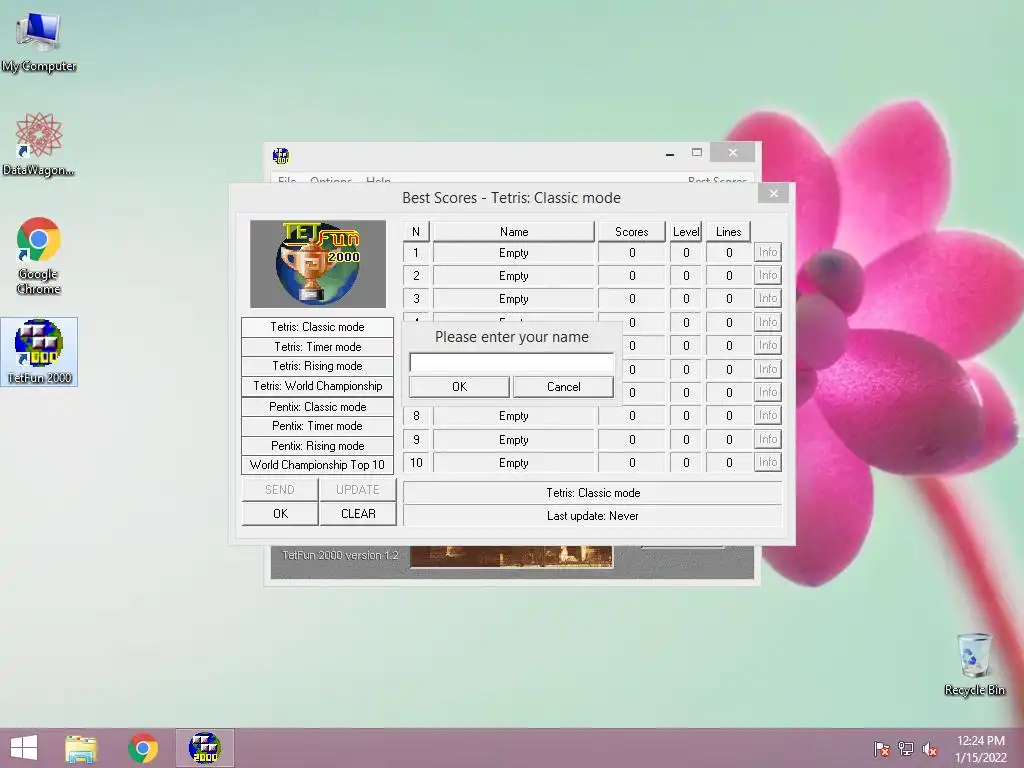1024x768 pixels.
Task: Open Action Center flag tray icon
Action: pos(881,749)
